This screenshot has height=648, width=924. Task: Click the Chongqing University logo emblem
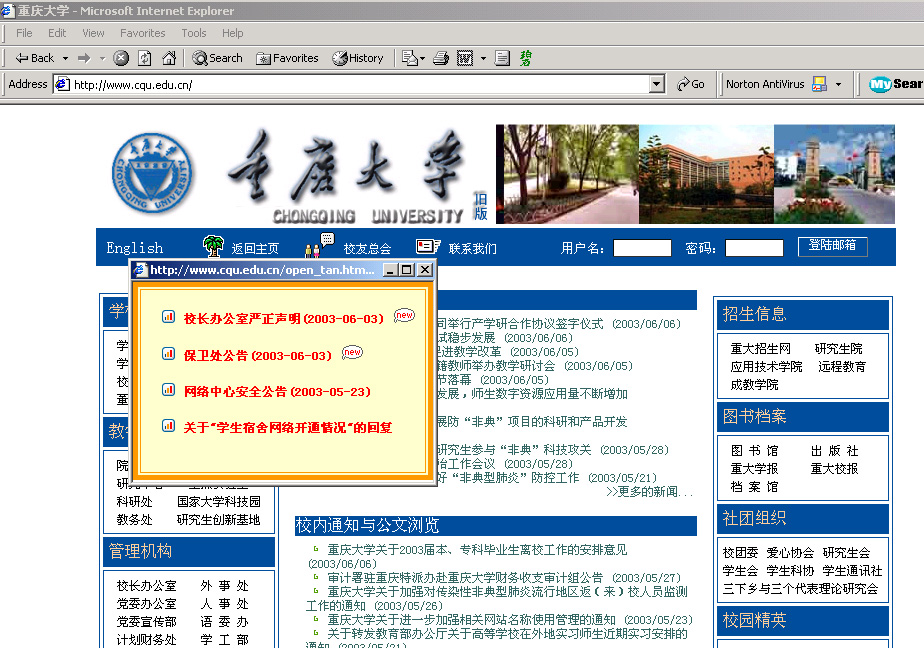[x=154, y=171]
